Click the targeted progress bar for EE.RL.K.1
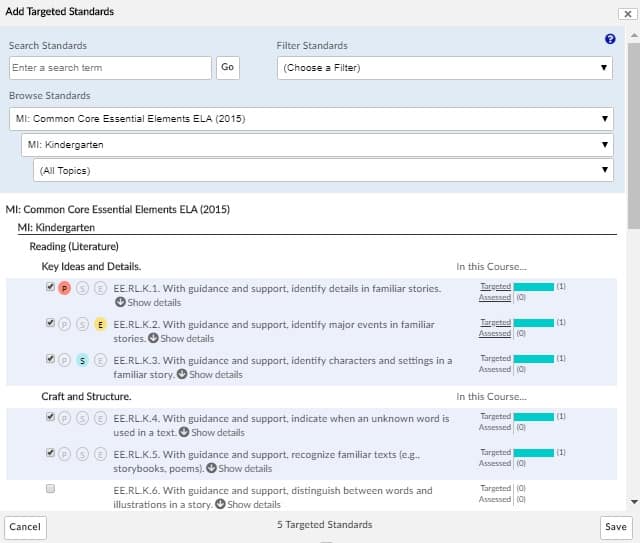The image size is (640, 543). point(534,287)
